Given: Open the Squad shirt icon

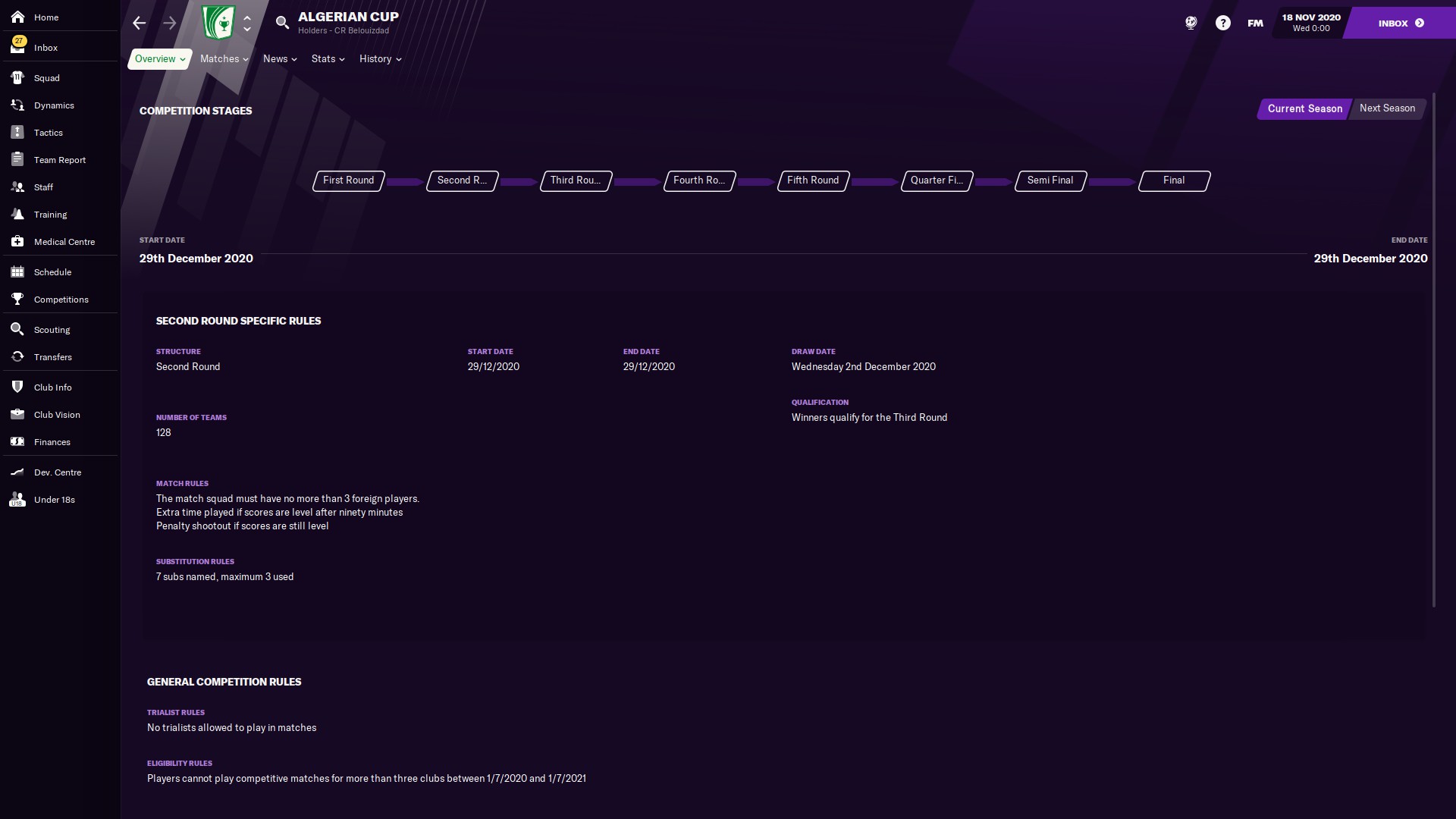Looking at the screenshot, I should [17, 77].
